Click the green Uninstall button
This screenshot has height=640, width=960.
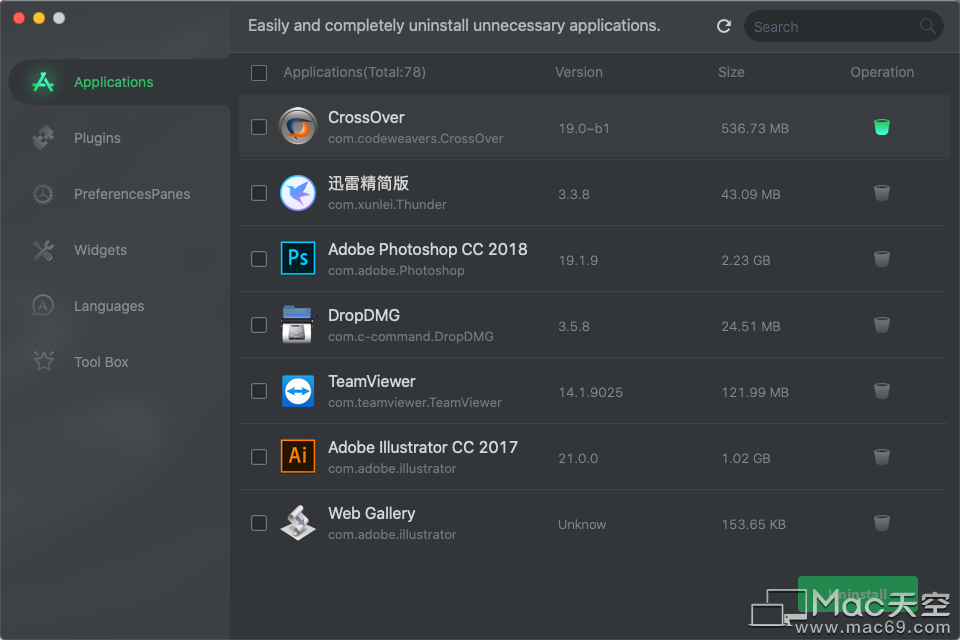click(857, 593)
